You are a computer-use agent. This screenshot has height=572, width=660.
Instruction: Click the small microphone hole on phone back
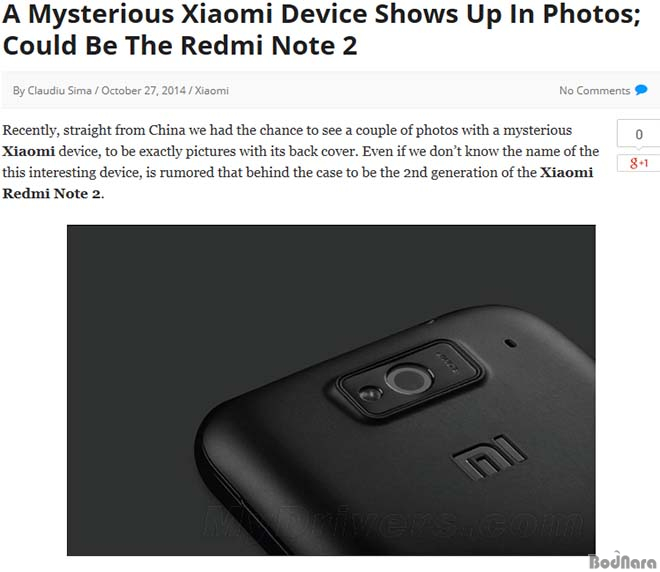[511, 342]
